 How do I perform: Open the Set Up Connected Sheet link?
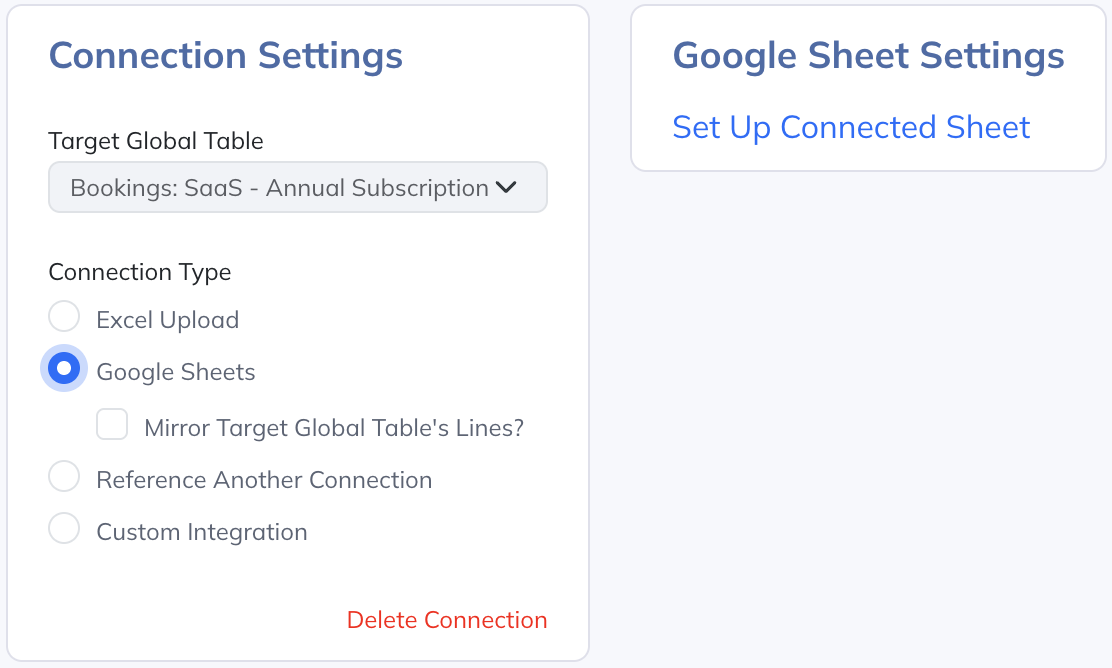pos(851,127)
